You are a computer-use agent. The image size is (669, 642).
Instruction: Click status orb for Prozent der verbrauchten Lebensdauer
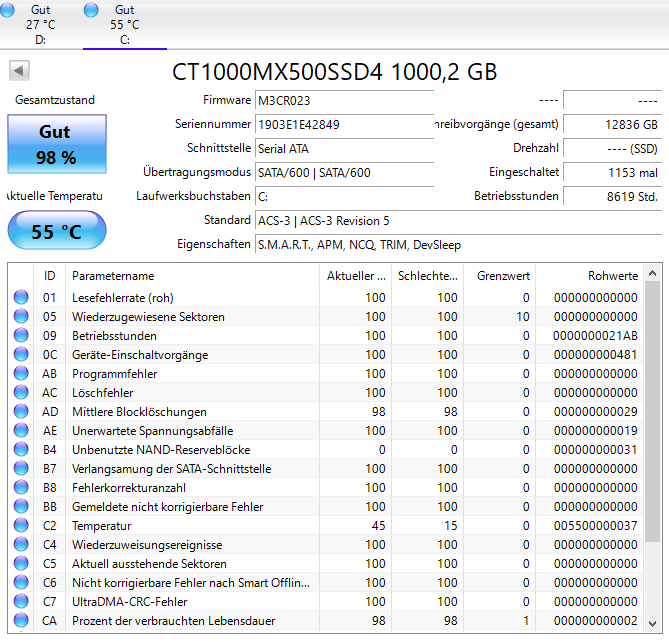click(21, 620)
